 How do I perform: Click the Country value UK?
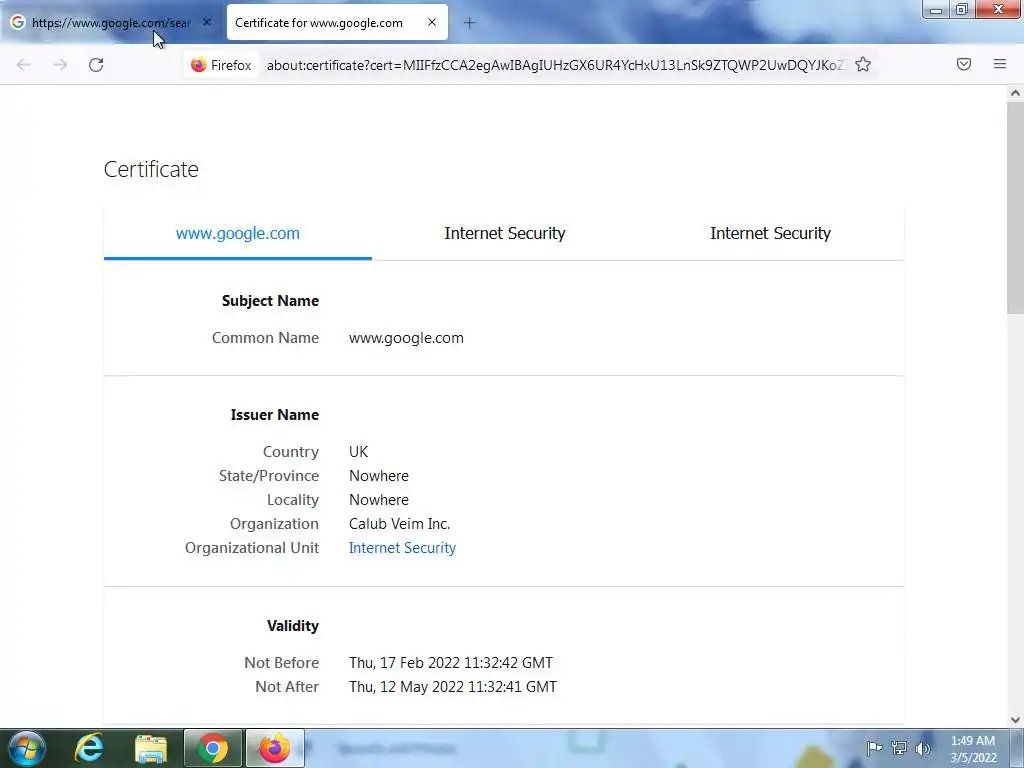[359, 452]
